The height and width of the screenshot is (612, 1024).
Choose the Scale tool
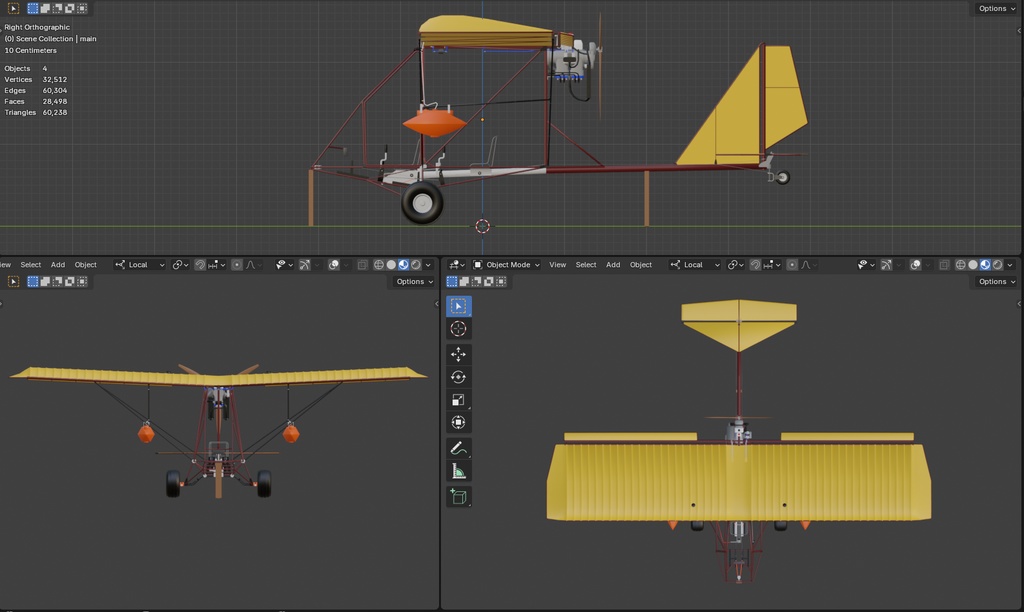coord(458,400)
